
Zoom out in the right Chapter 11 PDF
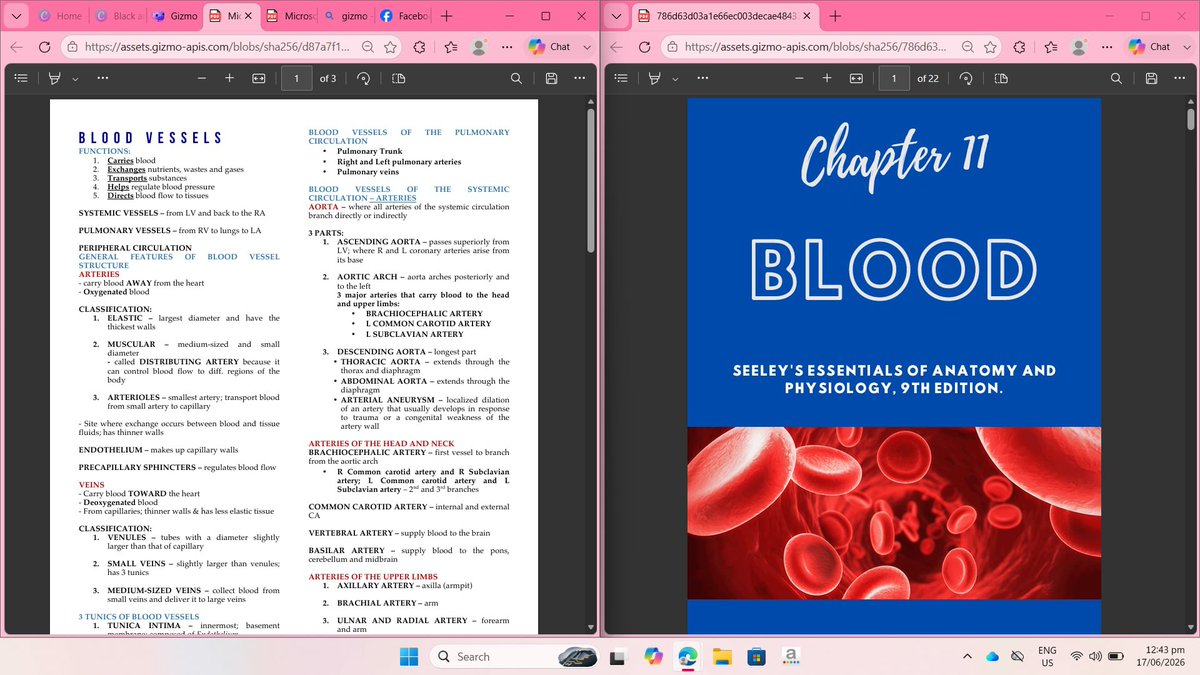click(x=800, y=78)
